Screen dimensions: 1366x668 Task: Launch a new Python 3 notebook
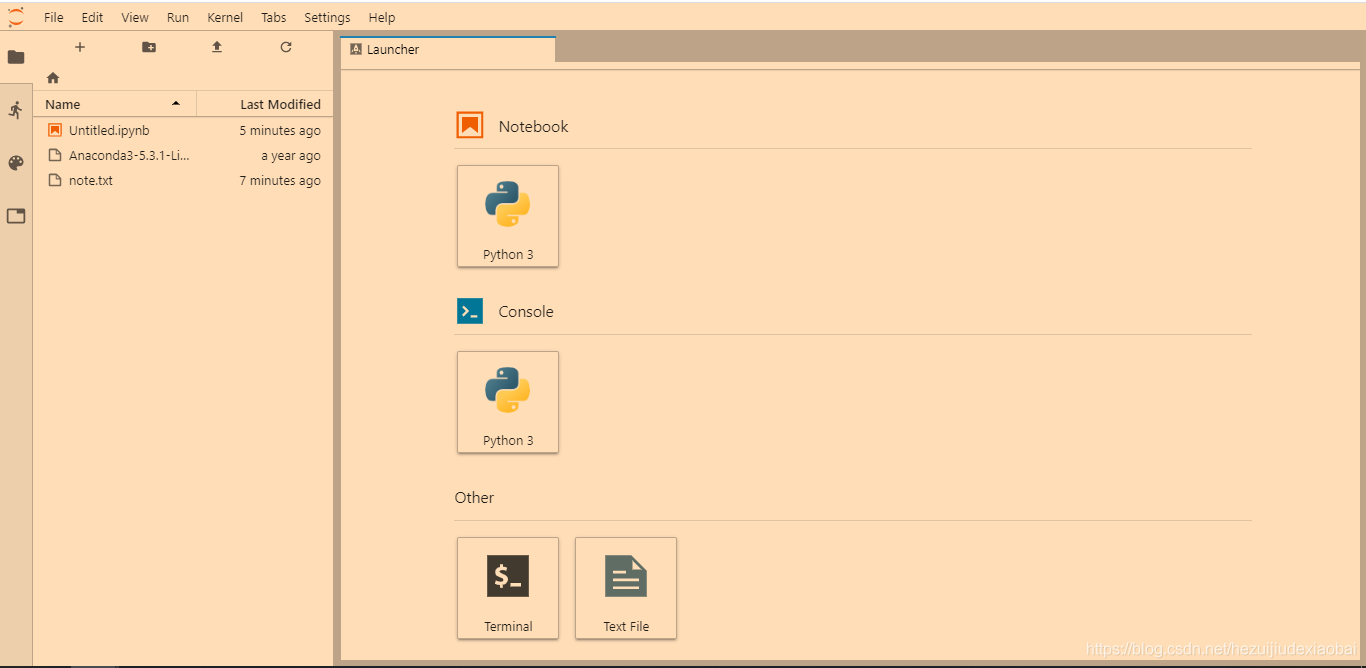508,216
